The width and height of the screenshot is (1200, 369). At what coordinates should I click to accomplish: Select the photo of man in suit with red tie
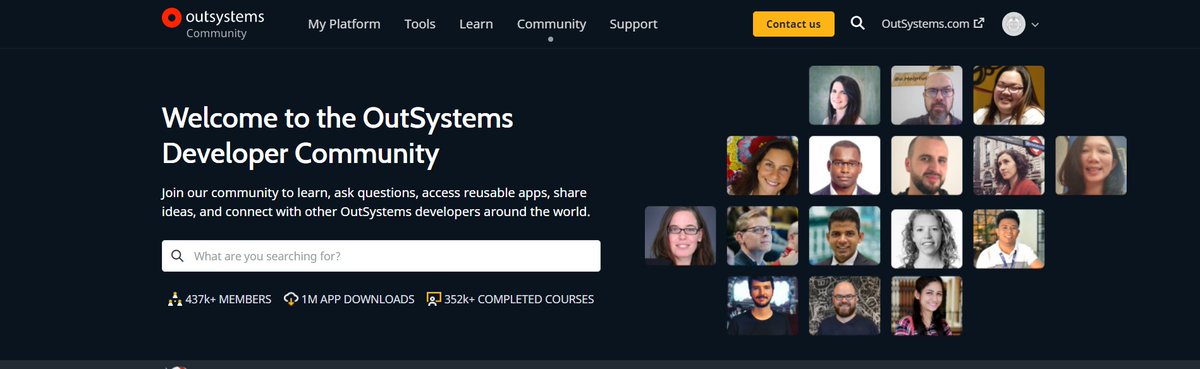pos(844,165)
